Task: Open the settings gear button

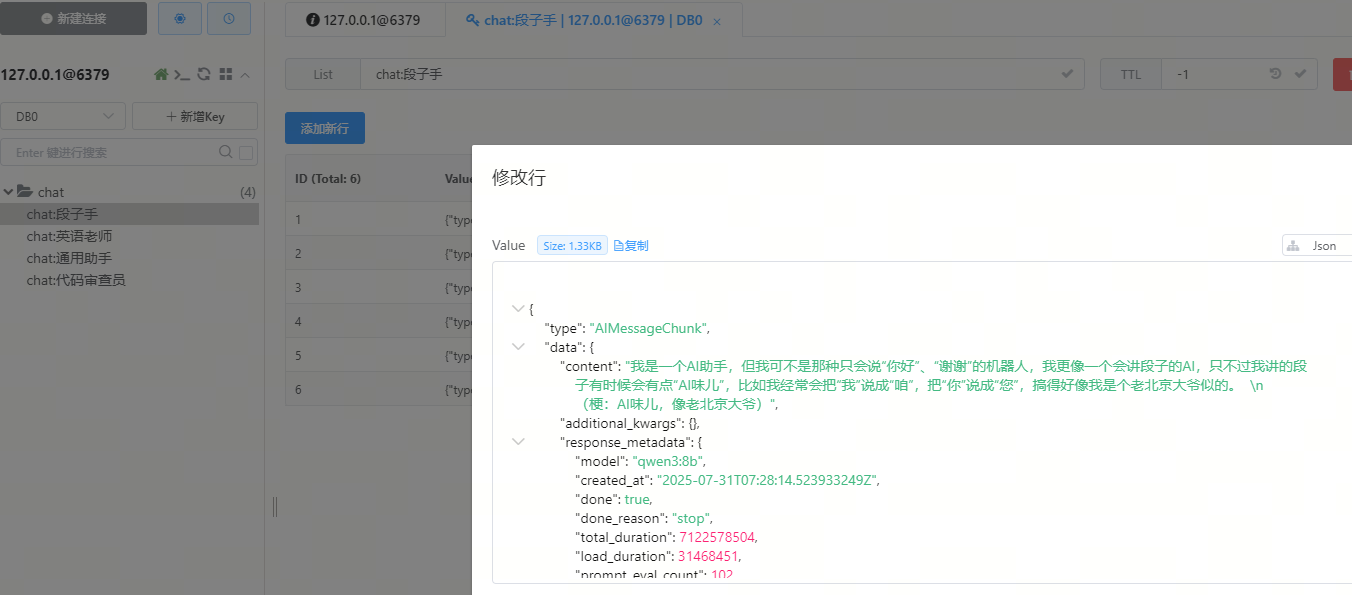Action: pyautogui.click(x=180, y=18)
